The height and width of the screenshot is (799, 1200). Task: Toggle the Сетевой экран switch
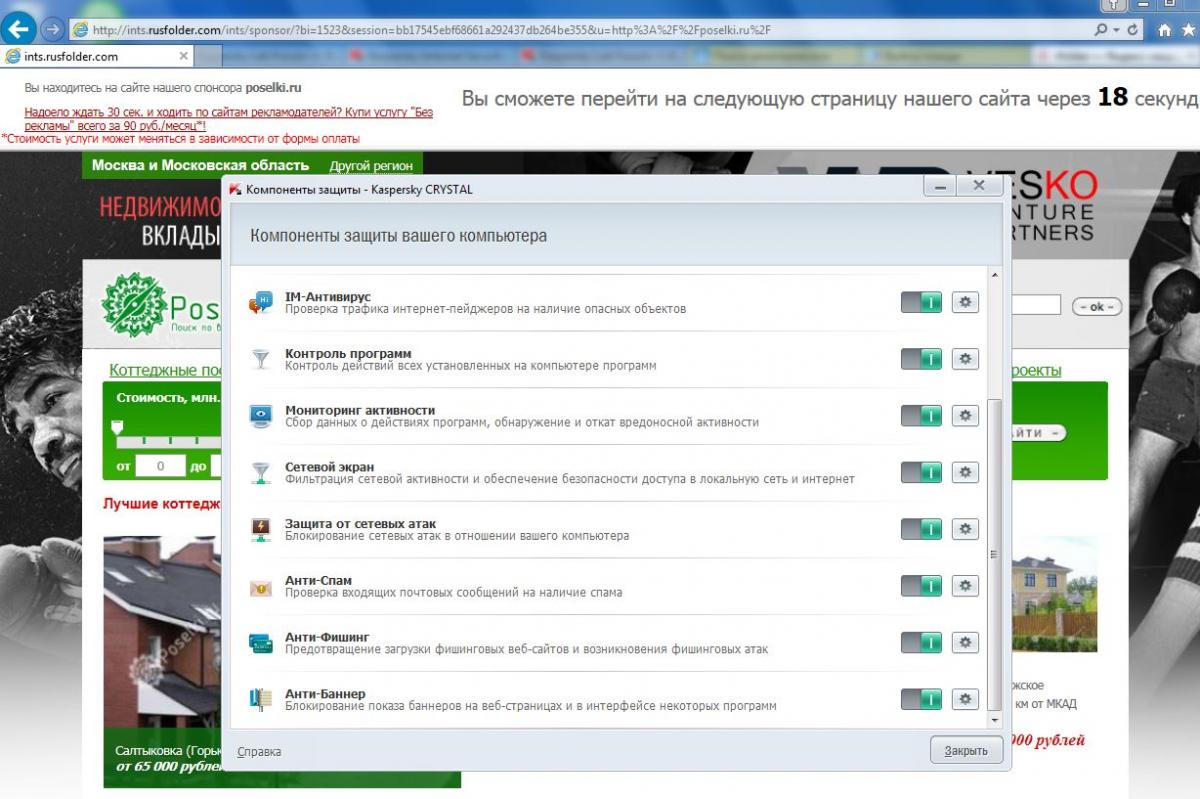click(x=921, y=471)
